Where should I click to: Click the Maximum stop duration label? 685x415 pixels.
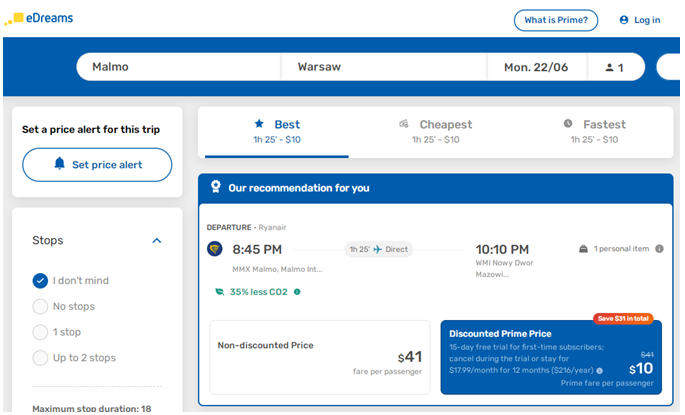coord(92,408)
